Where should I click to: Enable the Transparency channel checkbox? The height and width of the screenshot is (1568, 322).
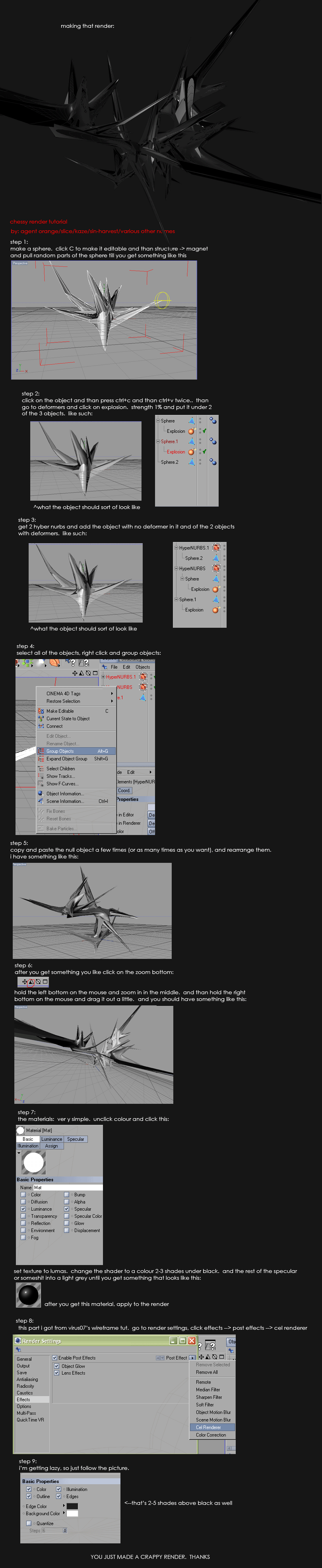click(x=23, y=1216)
